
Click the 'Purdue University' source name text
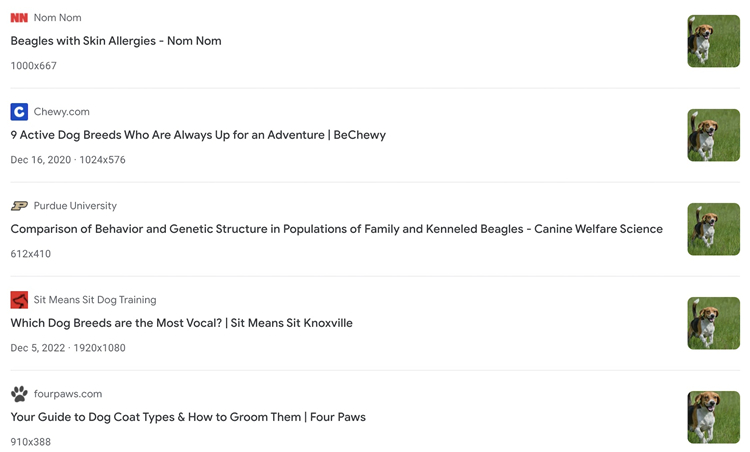pyautogui.click(x=75, y=206)
